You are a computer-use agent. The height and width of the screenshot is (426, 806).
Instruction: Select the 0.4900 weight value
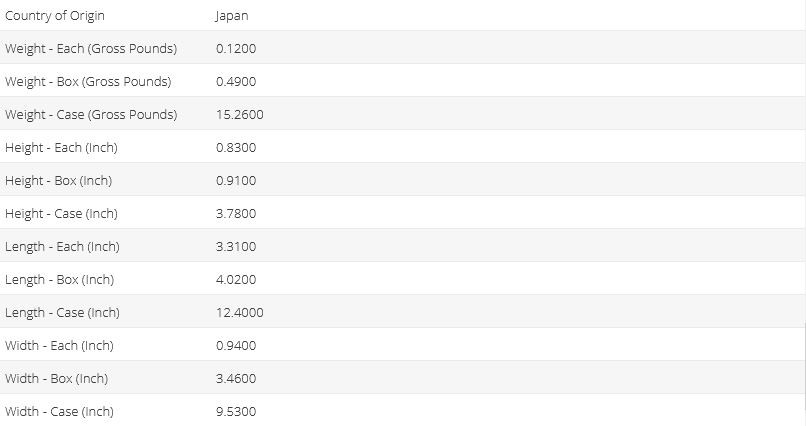[236, 82]
